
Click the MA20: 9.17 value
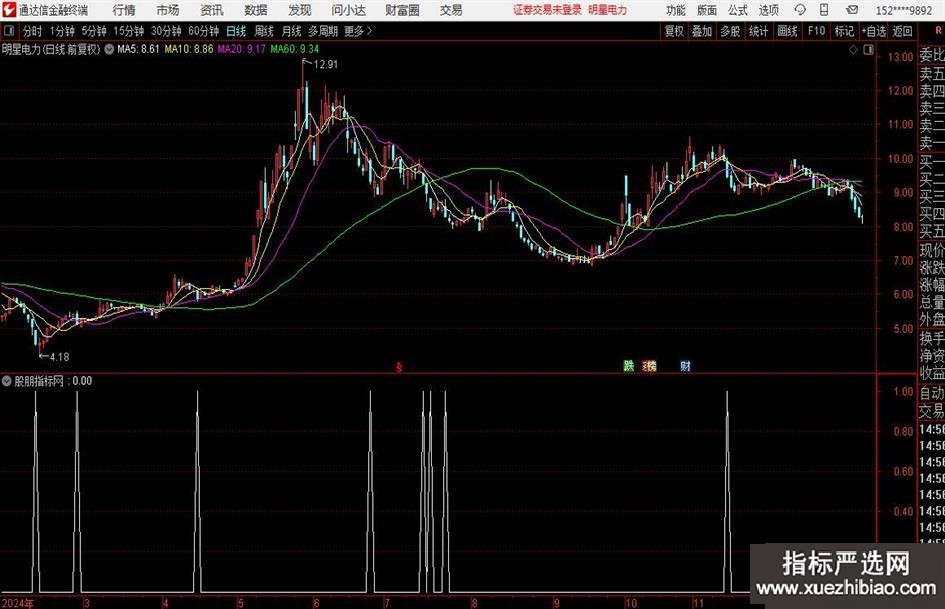(241, 49)
